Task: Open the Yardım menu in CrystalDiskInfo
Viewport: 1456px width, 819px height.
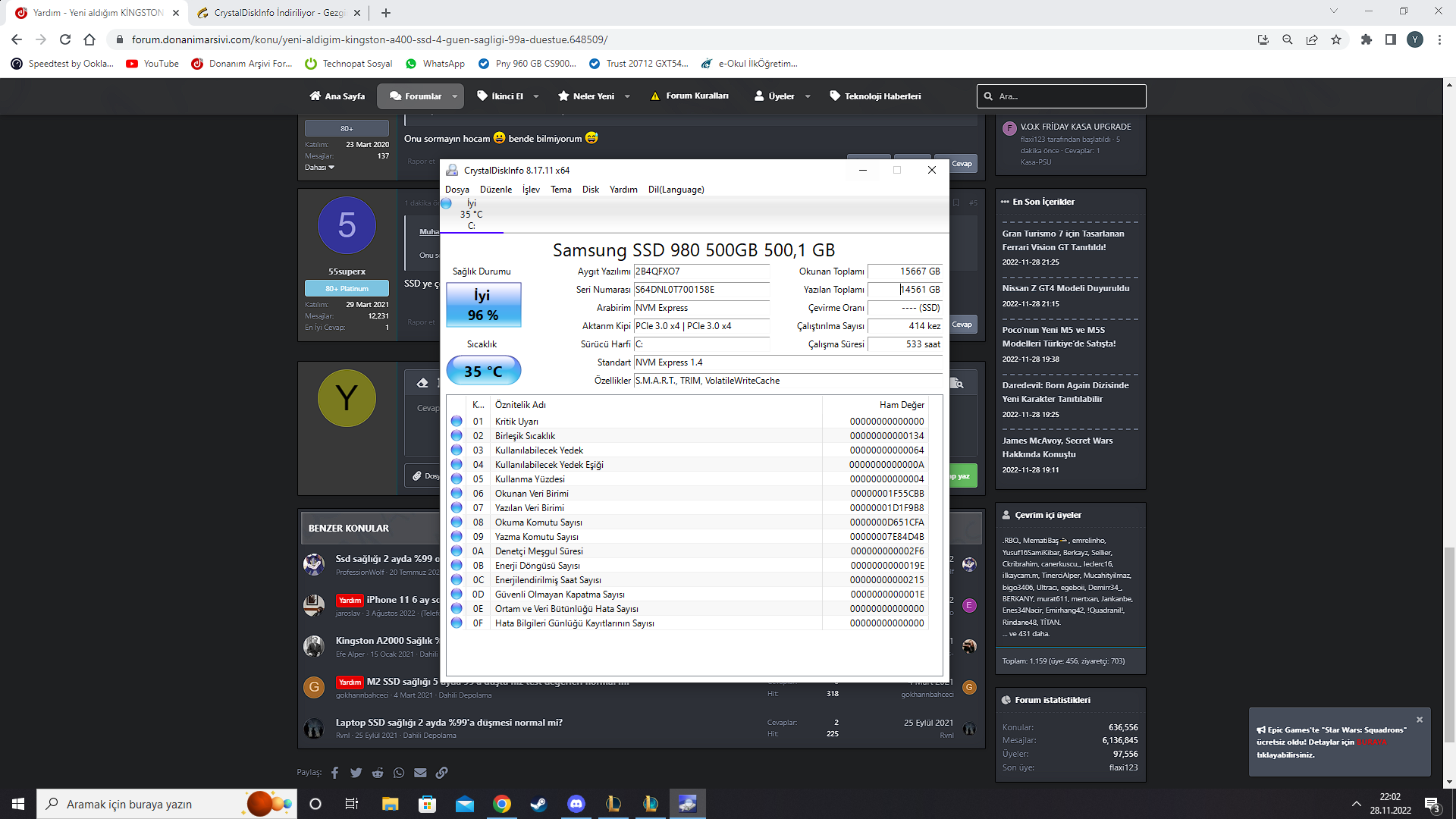Action: [623, 190]
